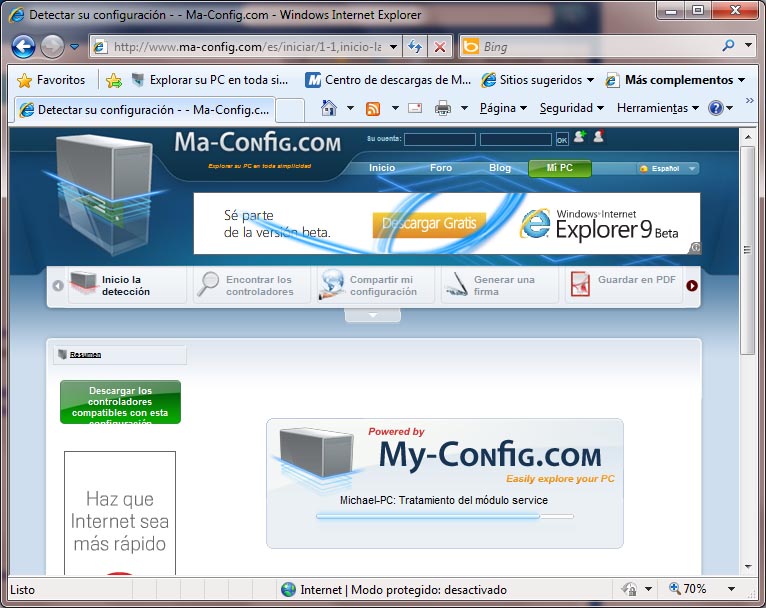Open search provider dropdown arrow

tap(748, 46)
